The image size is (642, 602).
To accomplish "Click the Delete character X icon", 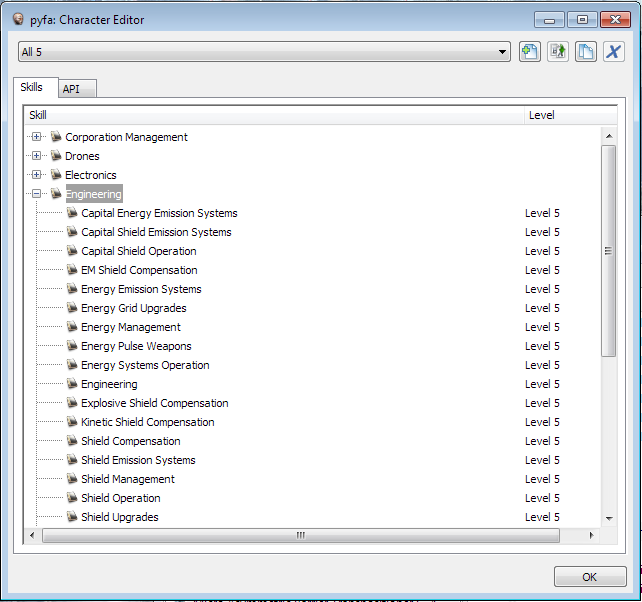I will click(x=613, y=52).
